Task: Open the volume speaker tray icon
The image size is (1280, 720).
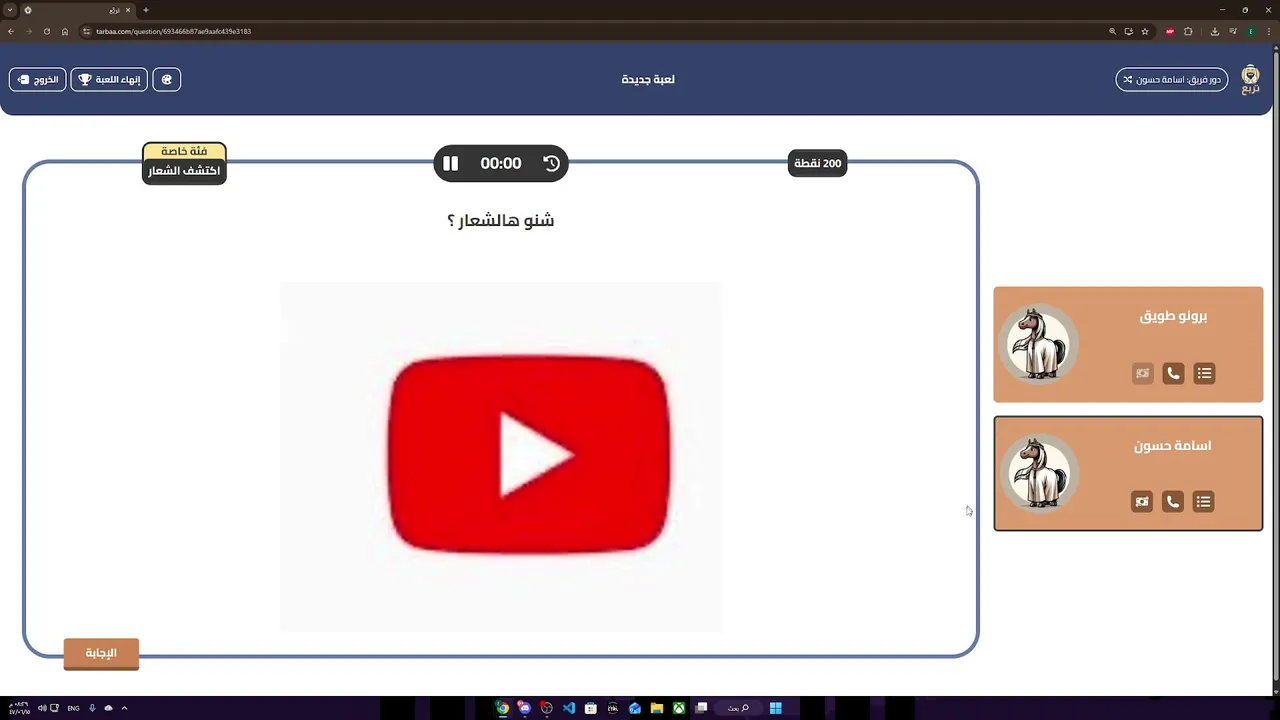Action: [x=42, y=708]
